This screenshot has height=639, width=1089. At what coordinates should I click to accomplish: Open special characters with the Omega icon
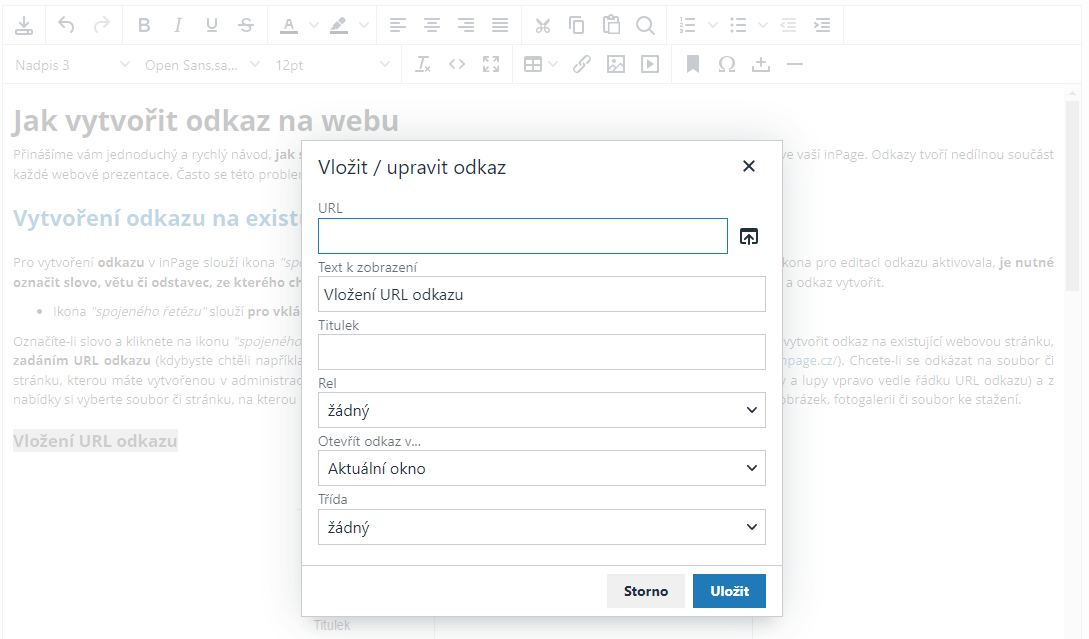727,64
